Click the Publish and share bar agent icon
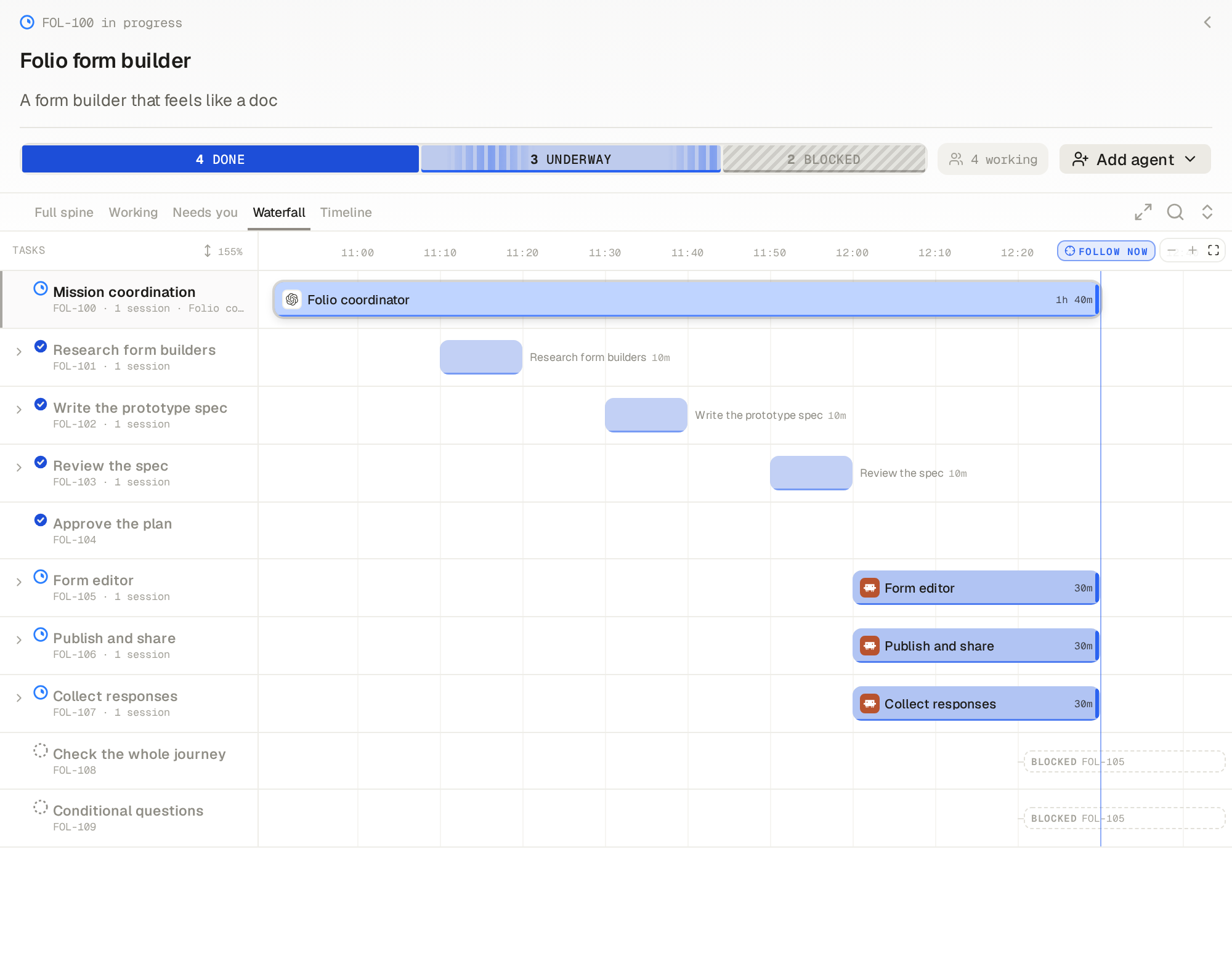Image resolution: width=1232 pixels, height=961 pixels. 870,646
